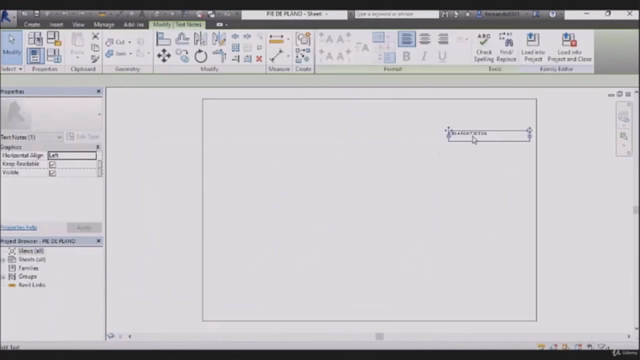Click the Horizontal Align value field
Viewport: 640px width, 360px height.
point(72,155)
